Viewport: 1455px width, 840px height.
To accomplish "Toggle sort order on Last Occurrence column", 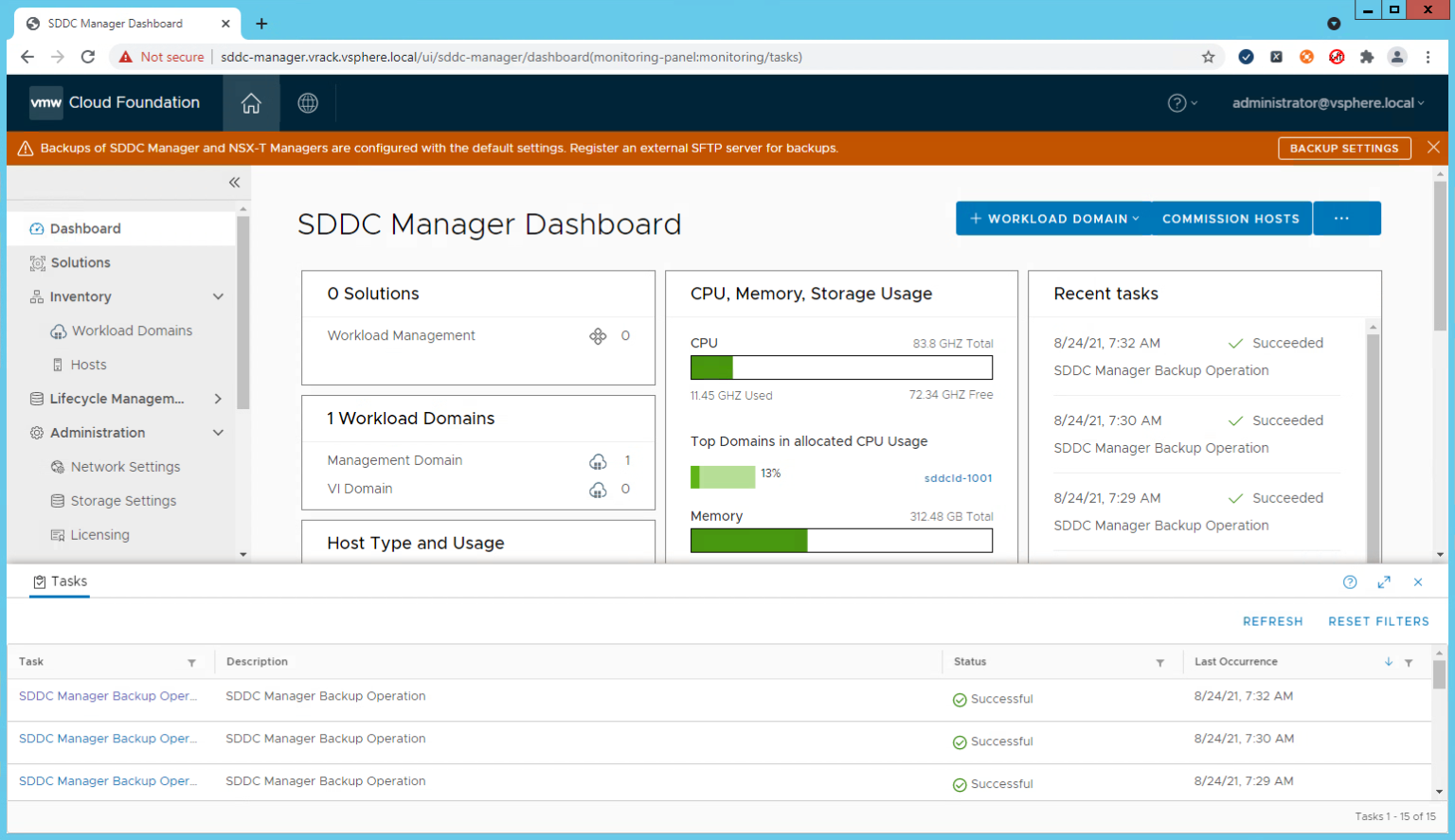I will click(1389, 662).
